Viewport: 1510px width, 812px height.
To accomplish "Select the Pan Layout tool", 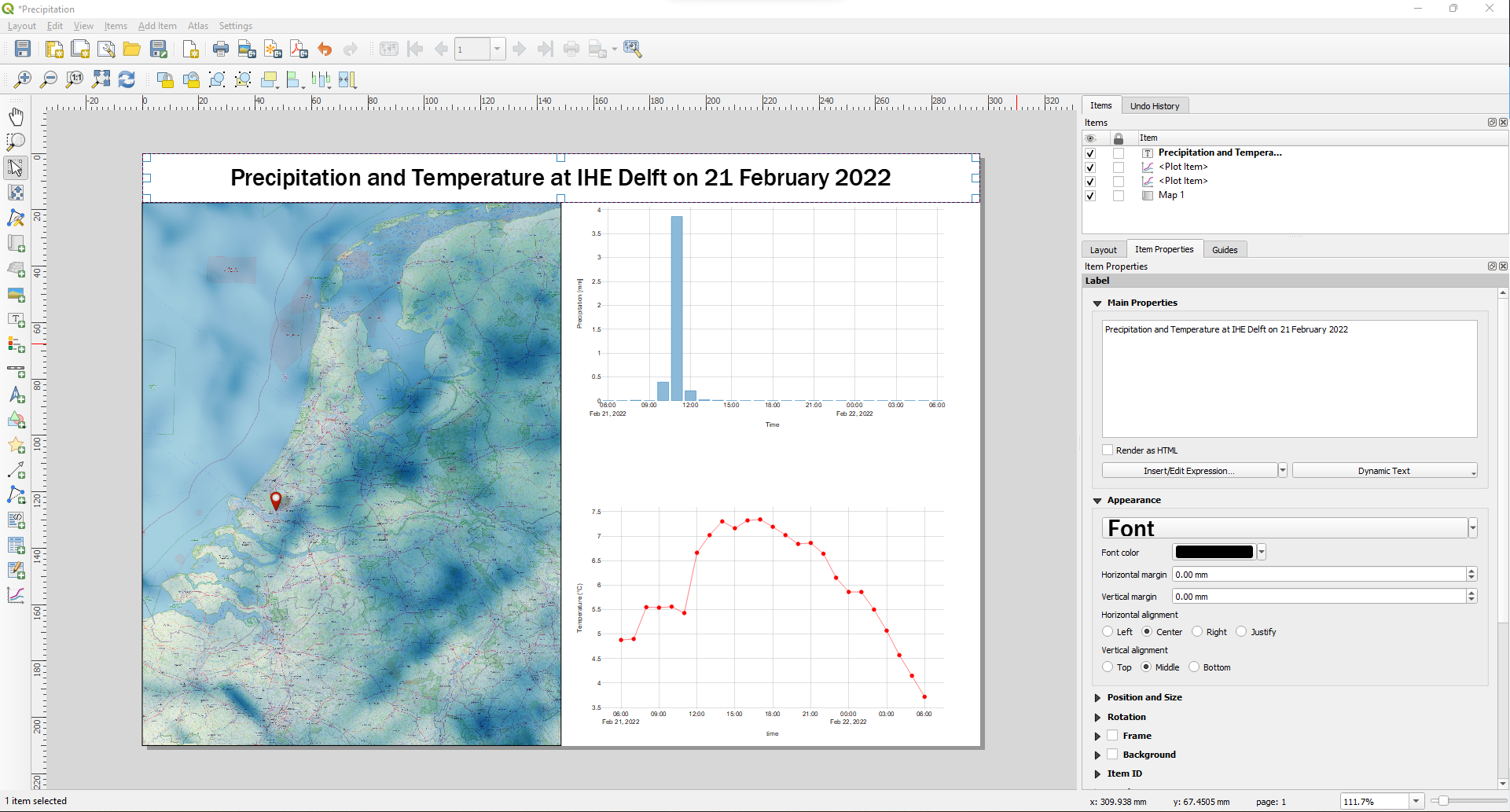I will (x=16, y=117).
